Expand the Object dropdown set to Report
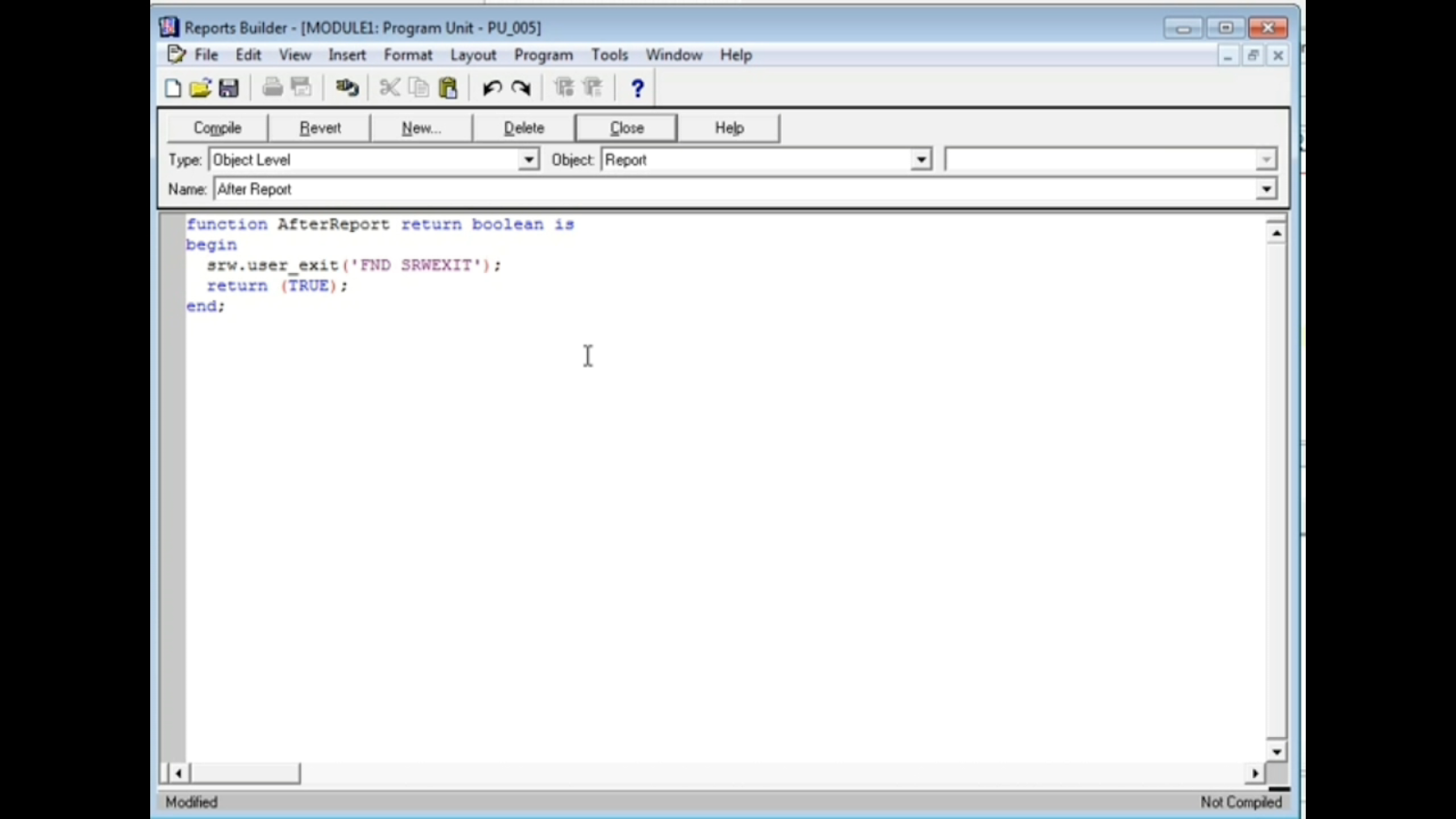The height and width of the screenshot is (819, 1456). (921, 159)
